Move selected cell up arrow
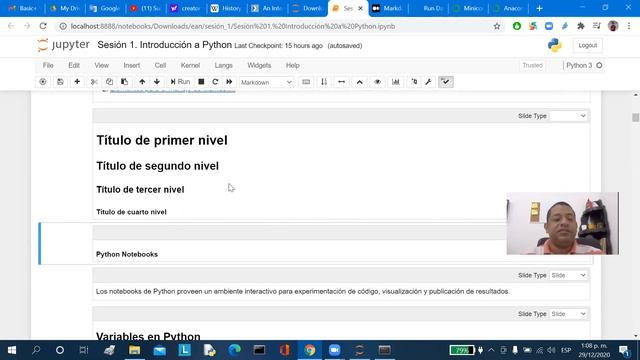Viewport: 640px width, 360px height. pyautogui.click(x=142, y=82)
